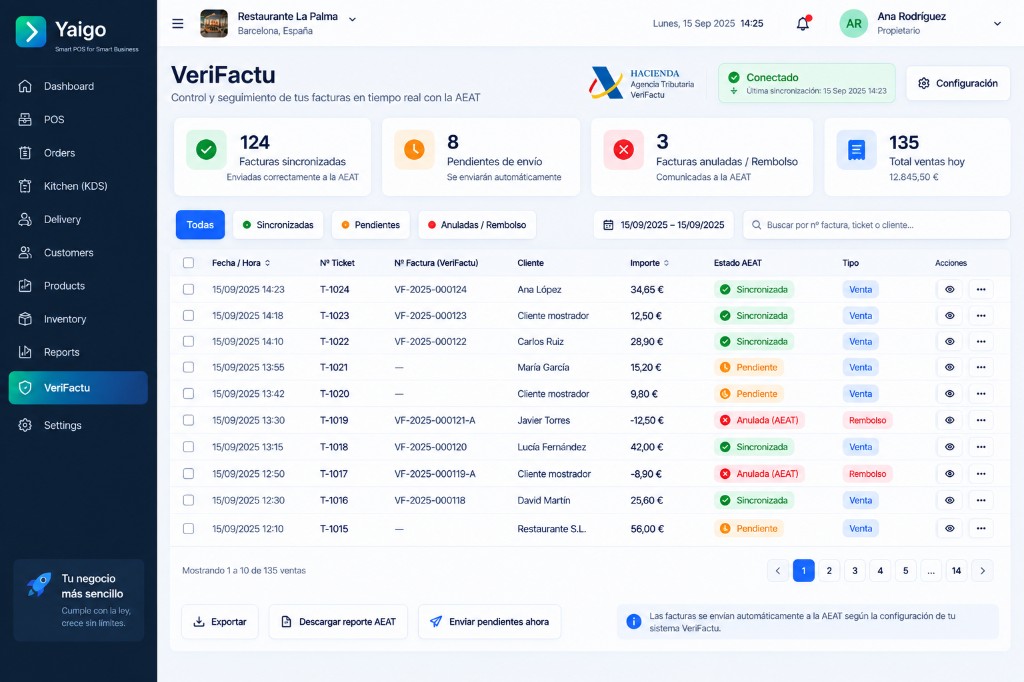
Task: Go to page 2
Action: coord(829,570)
